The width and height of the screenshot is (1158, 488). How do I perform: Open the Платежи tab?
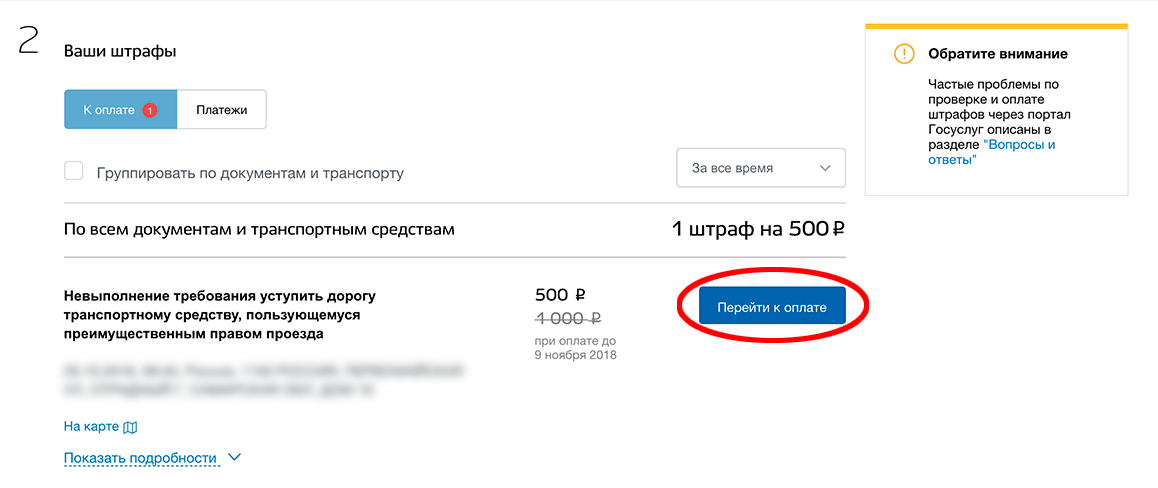click(222, 110)
